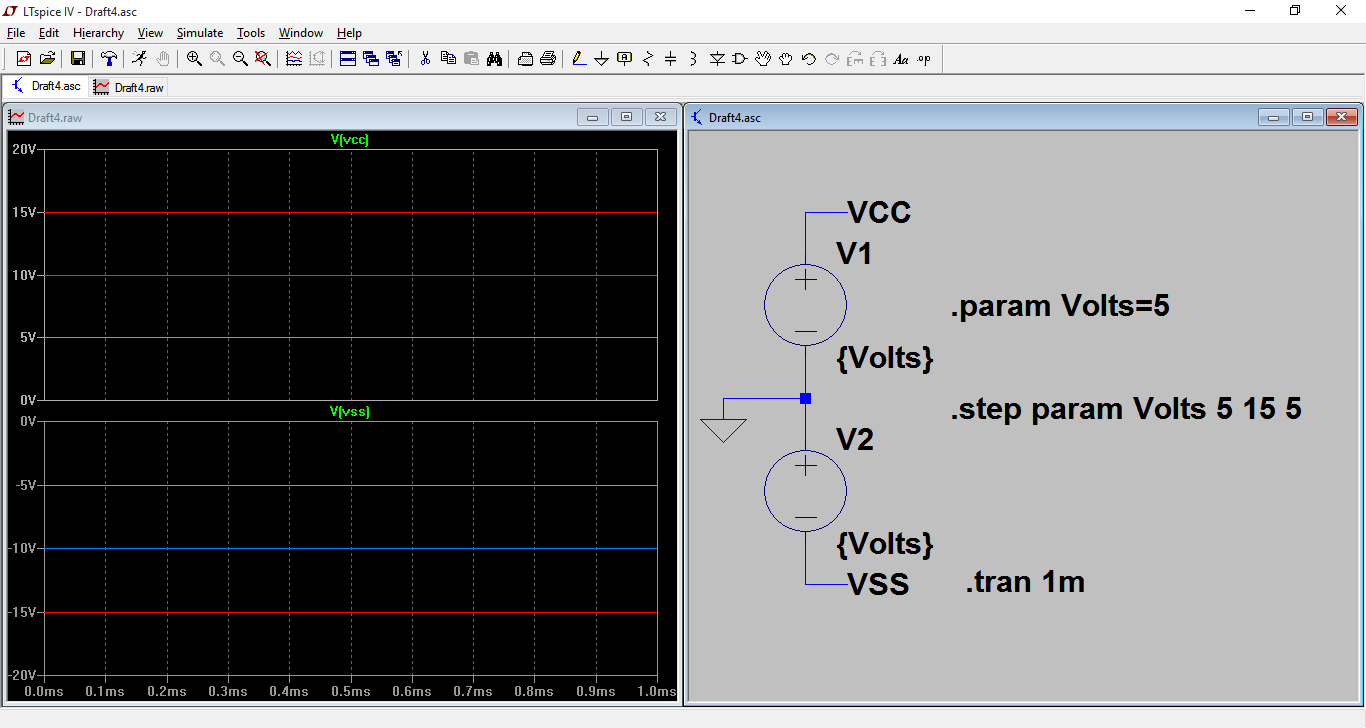Place a capacitor component
Screen dimensions: 1366x728
[x=671, y=59]
